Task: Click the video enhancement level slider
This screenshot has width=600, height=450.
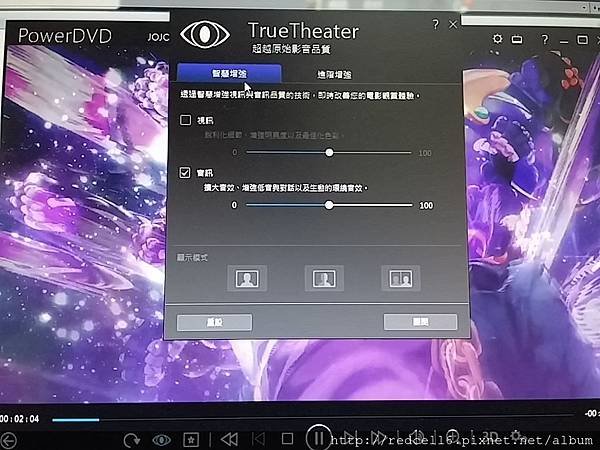Action: 329,152
